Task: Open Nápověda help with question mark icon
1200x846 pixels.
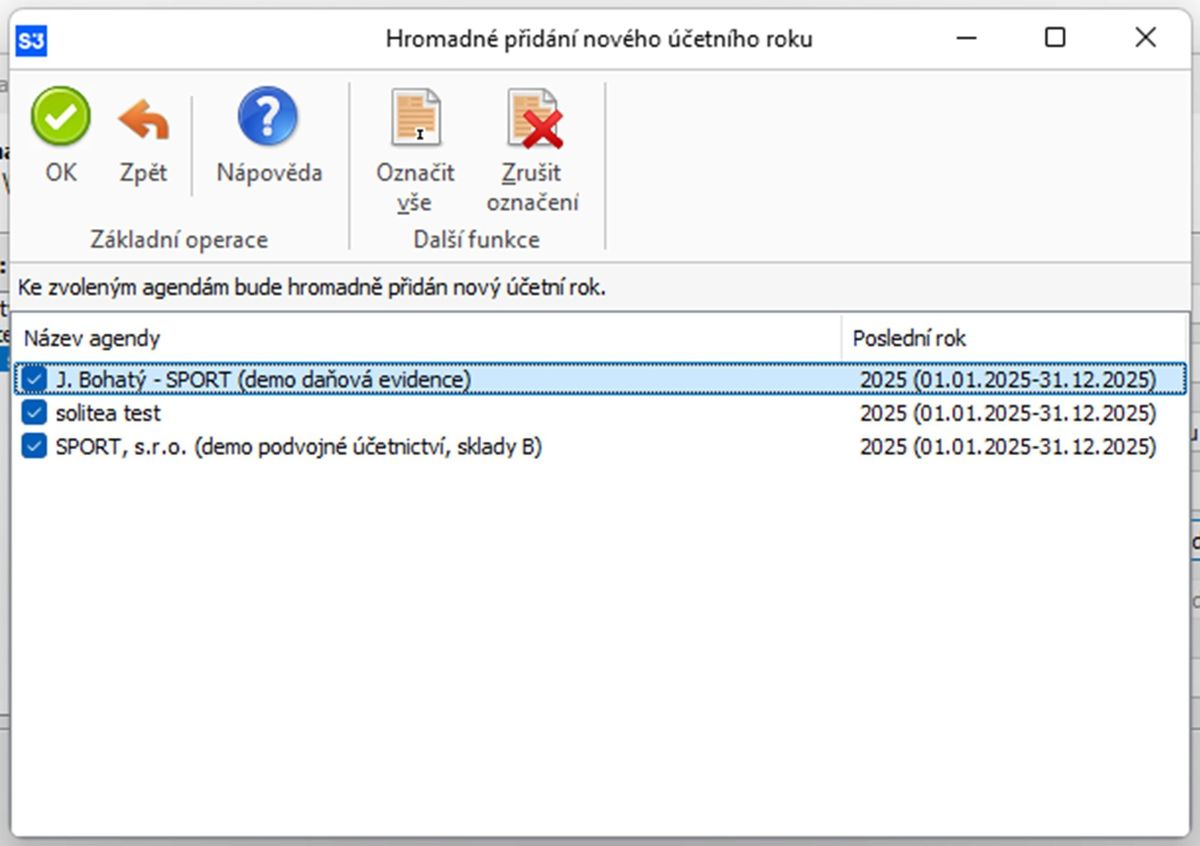Action: [268, 118]
